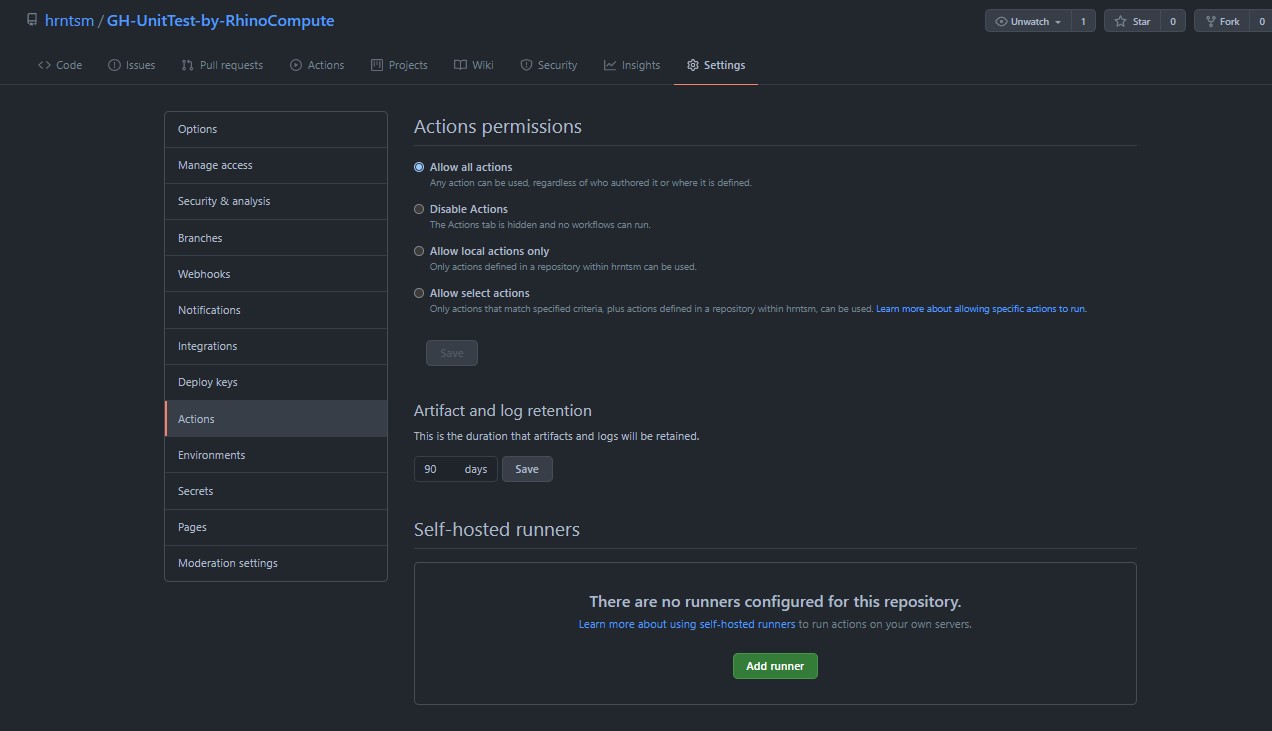The height and width of the screenshot is (731, 1272).
Task: Open the Insights tab
Action: tap(632, 65)
